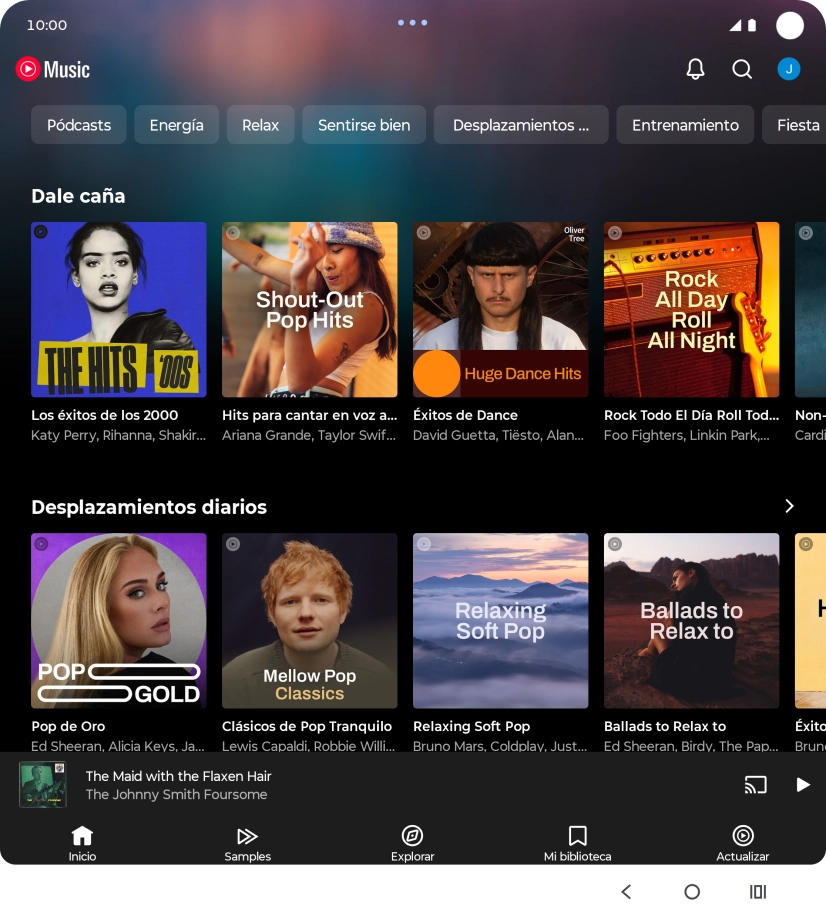
Task: Cast to a device icon
Action: point(756,785)
